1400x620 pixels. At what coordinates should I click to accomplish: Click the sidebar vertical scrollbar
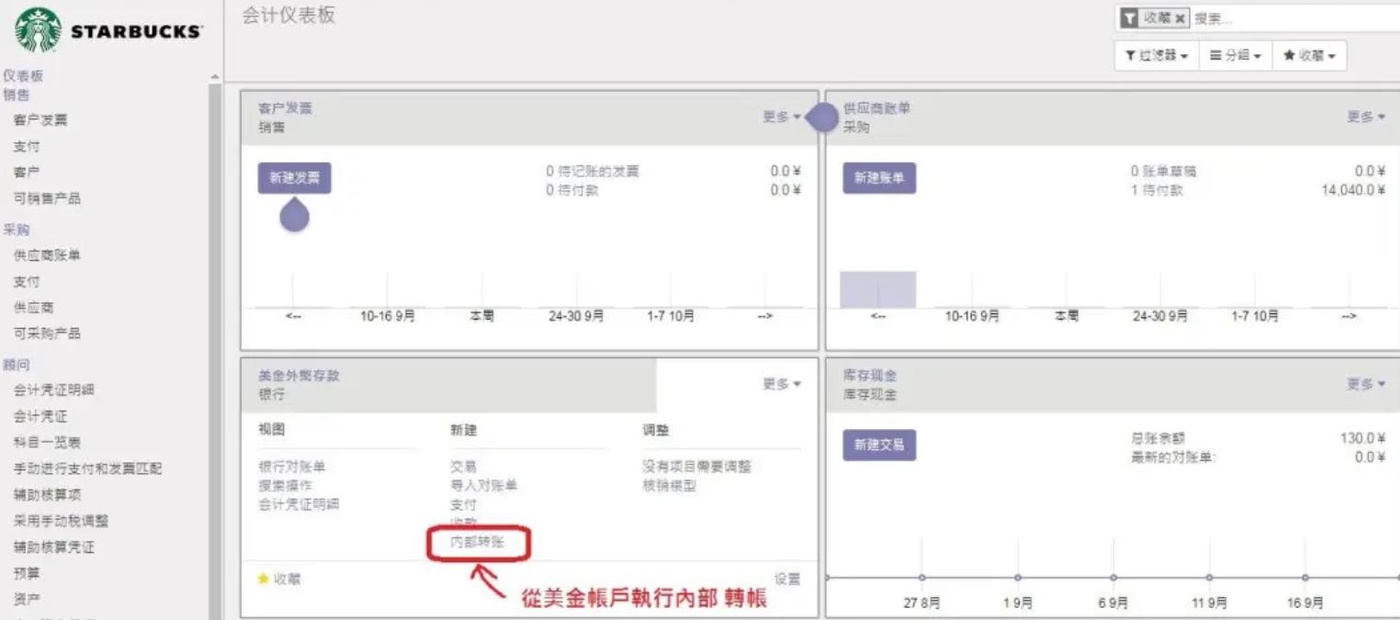(215, 350)
